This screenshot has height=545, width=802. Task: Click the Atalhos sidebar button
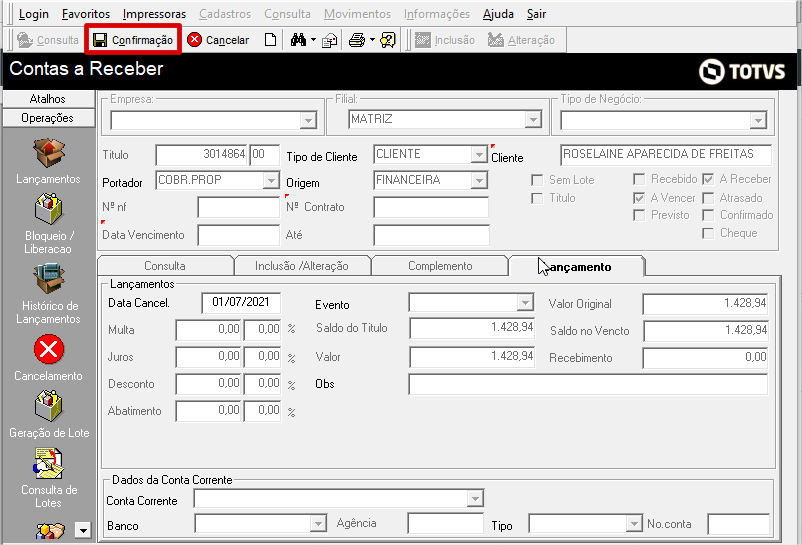(x=48, y=99)
